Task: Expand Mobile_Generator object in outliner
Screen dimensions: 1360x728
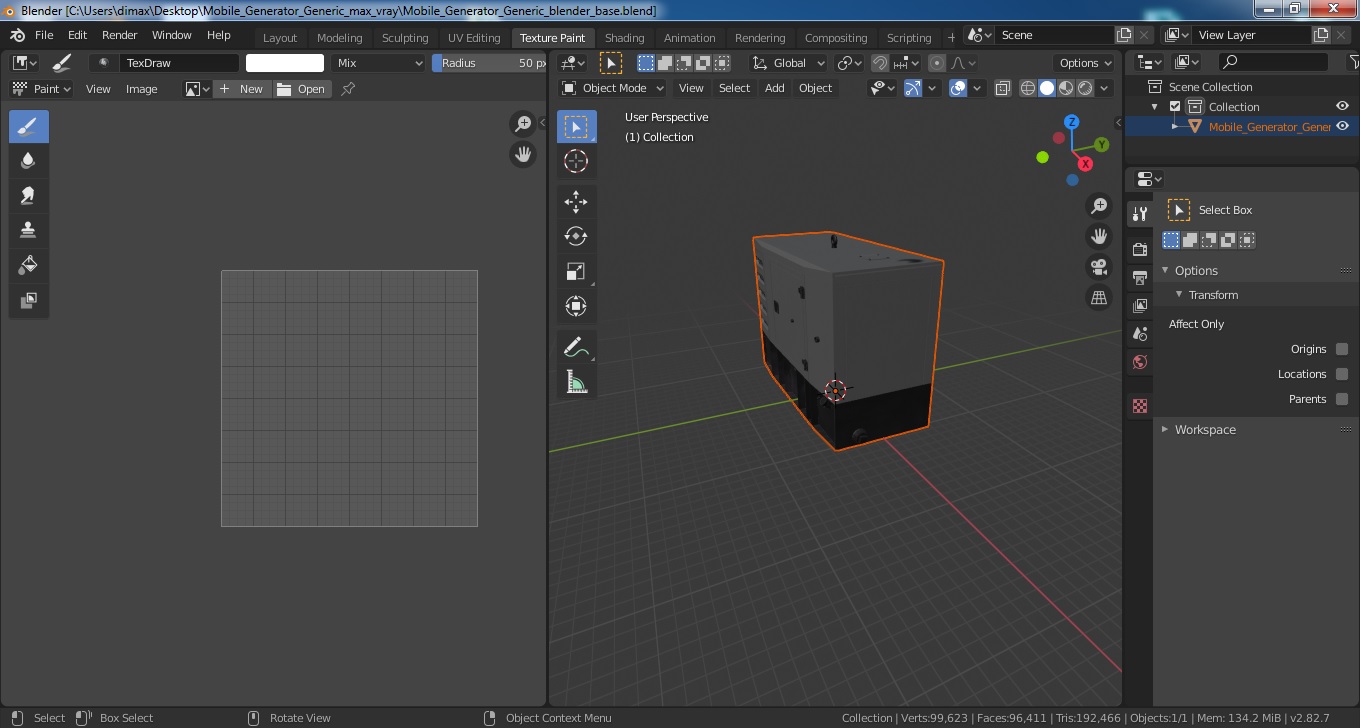Action: pos(1175,127)
